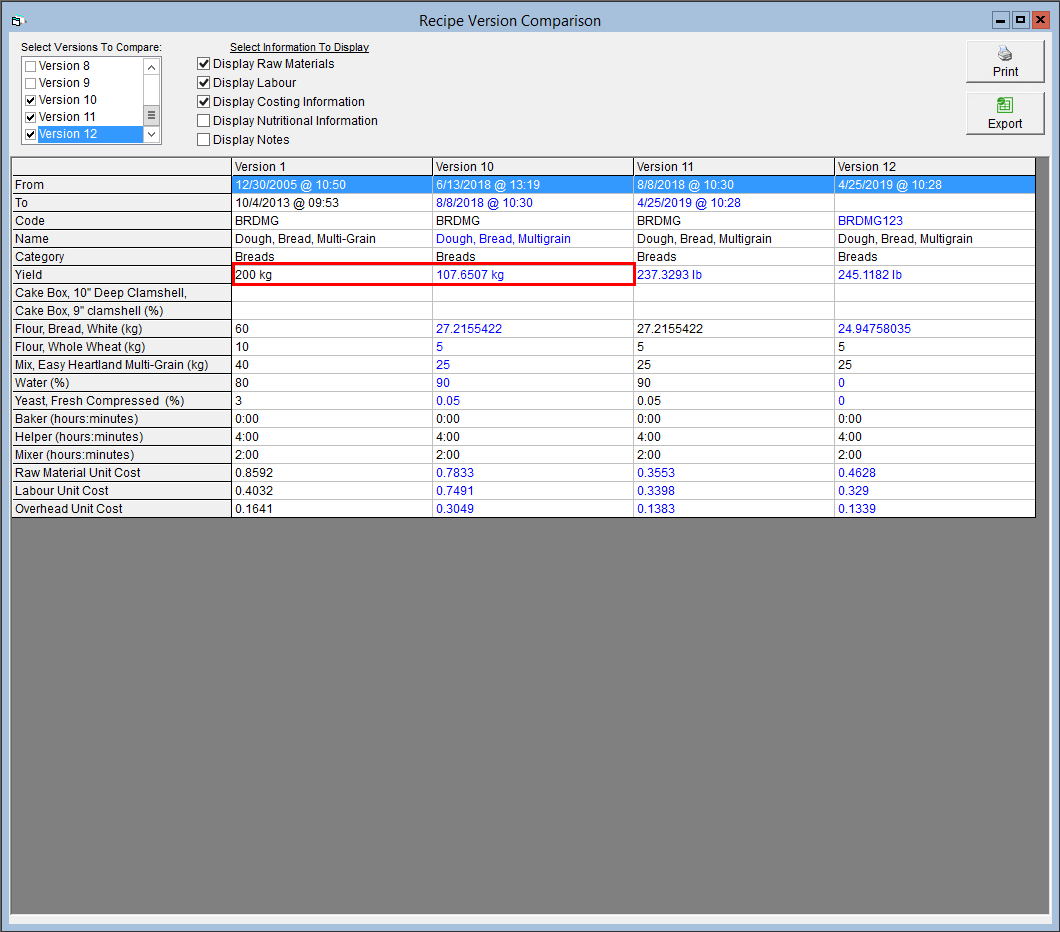The width and height of the screenshot is (1060, 932).
Task: Select Yeast, Fresh Compressed (%) row label
Action: tap(122, 401)
